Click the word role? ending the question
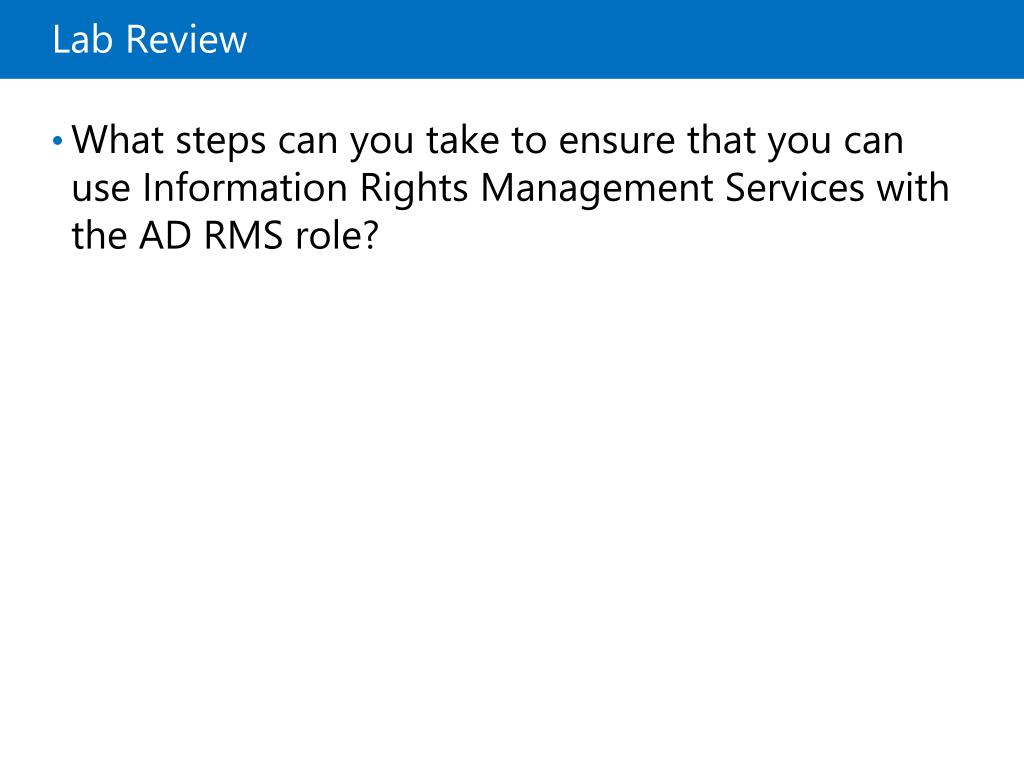 click(337, 235)
